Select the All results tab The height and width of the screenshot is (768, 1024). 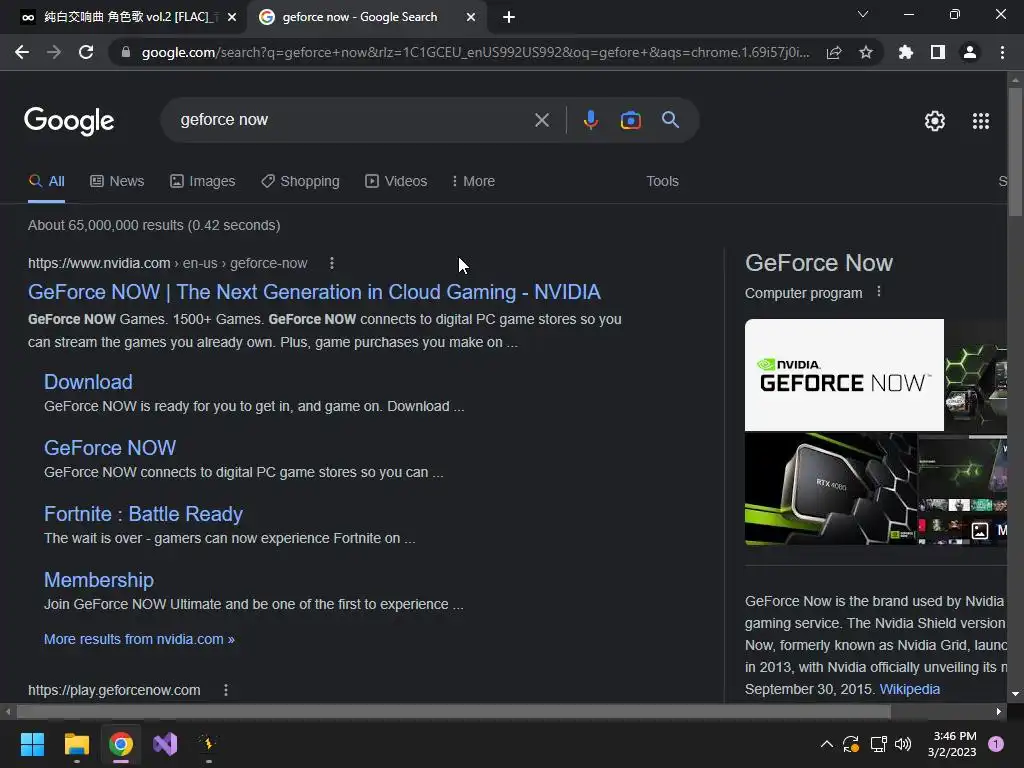pos(46,181)
